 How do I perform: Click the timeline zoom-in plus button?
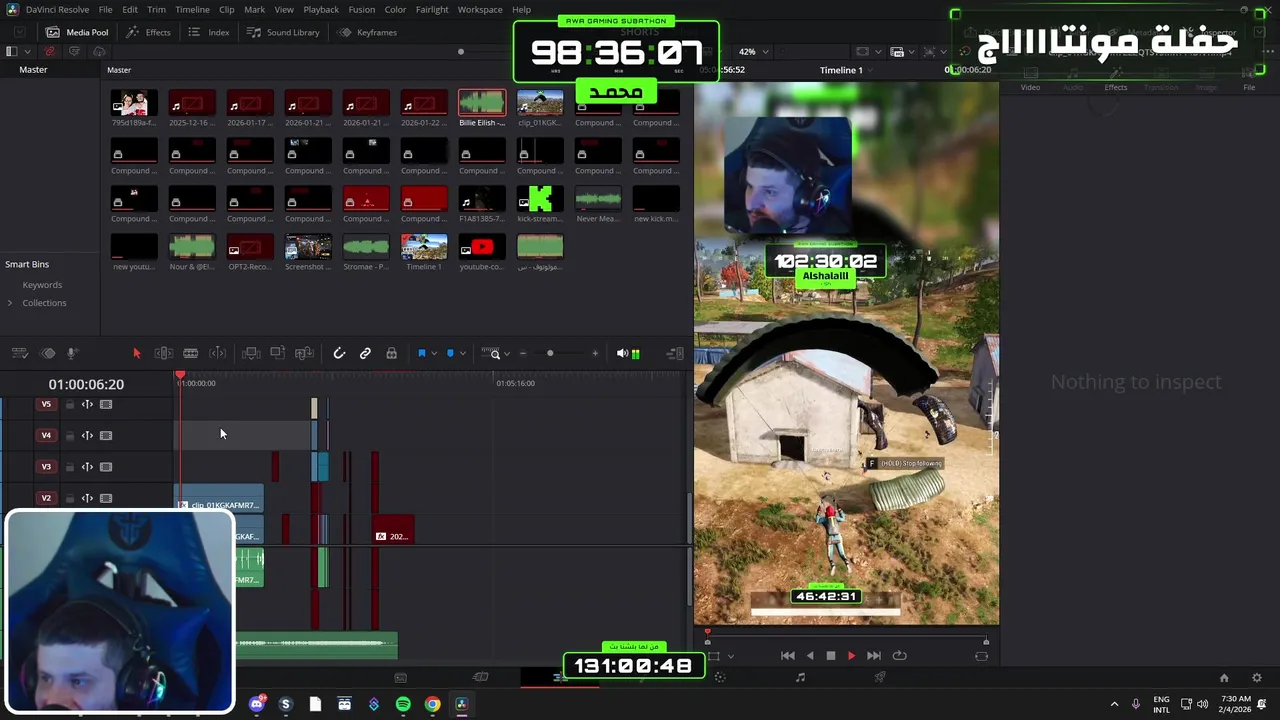point(595,353)
